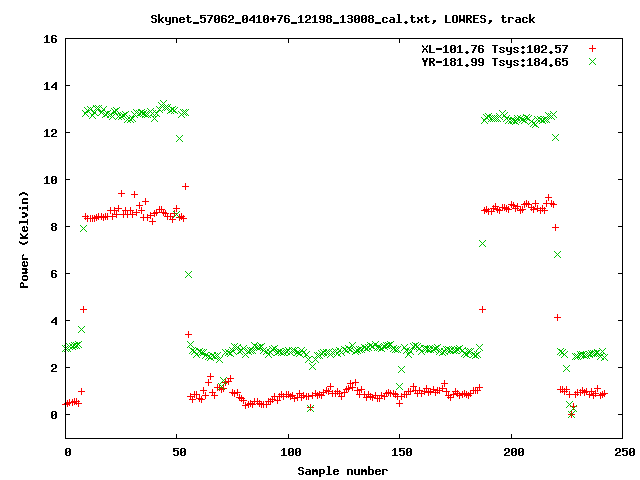Click x-axis tick label 150

click(402, 452)
